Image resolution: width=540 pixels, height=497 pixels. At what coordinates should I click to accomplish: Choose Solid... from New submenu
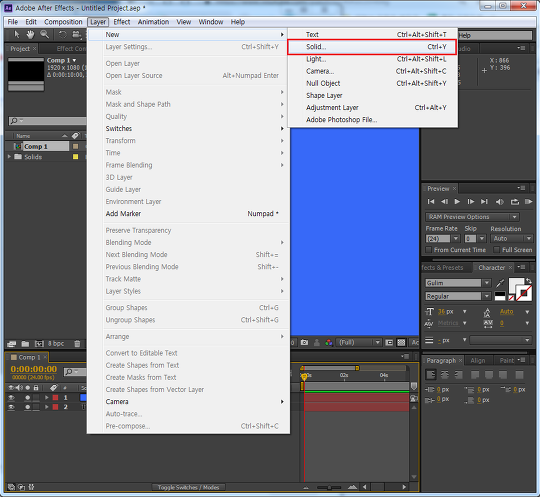point(372,47)
